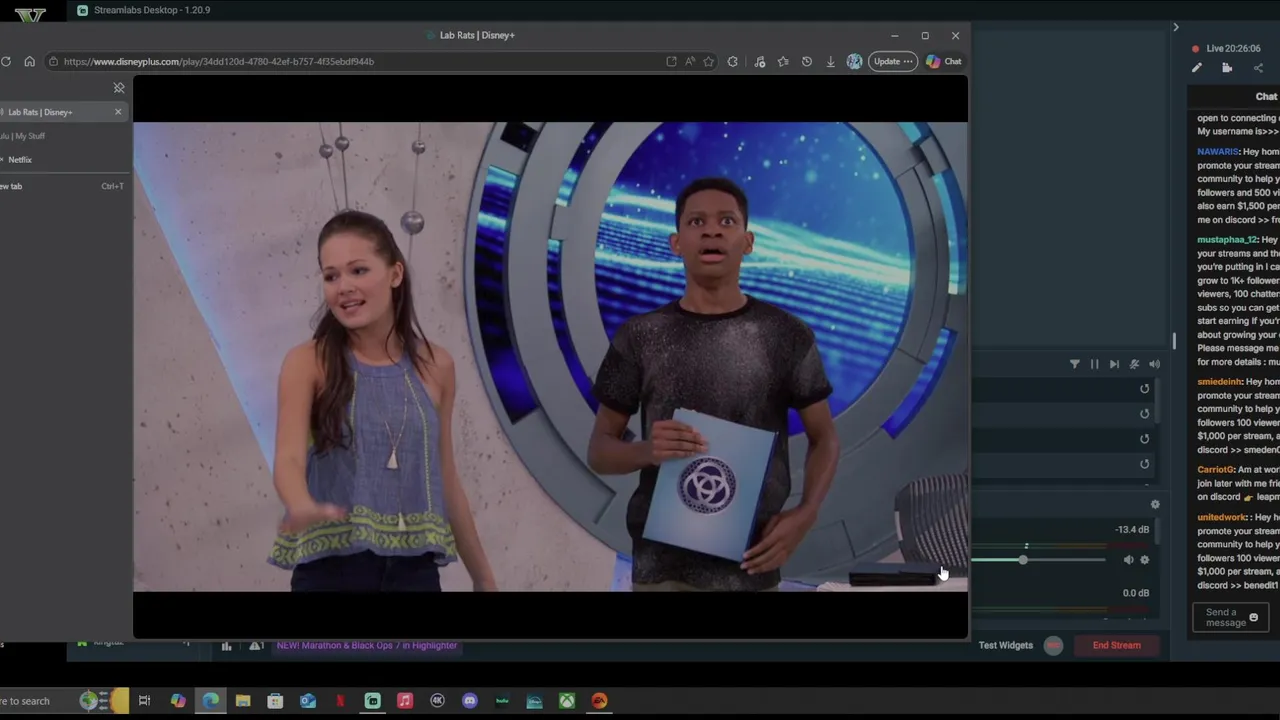The image size is (1280, 720).
Task: Click the End Stream button
Action: click(x=1116, y=646)
